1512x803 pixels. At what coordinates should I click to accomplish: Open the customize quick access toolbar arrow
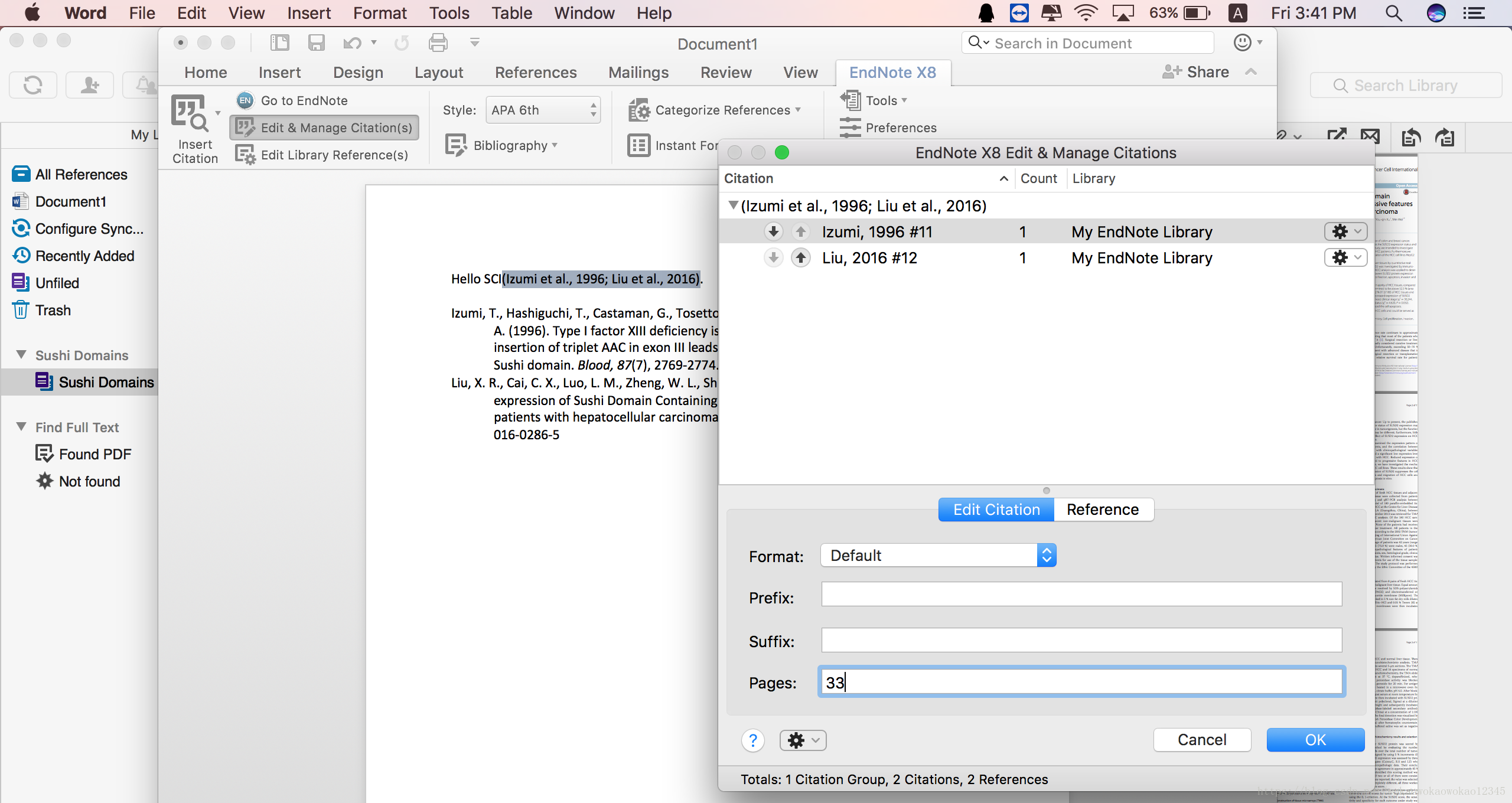click(474, 43)
